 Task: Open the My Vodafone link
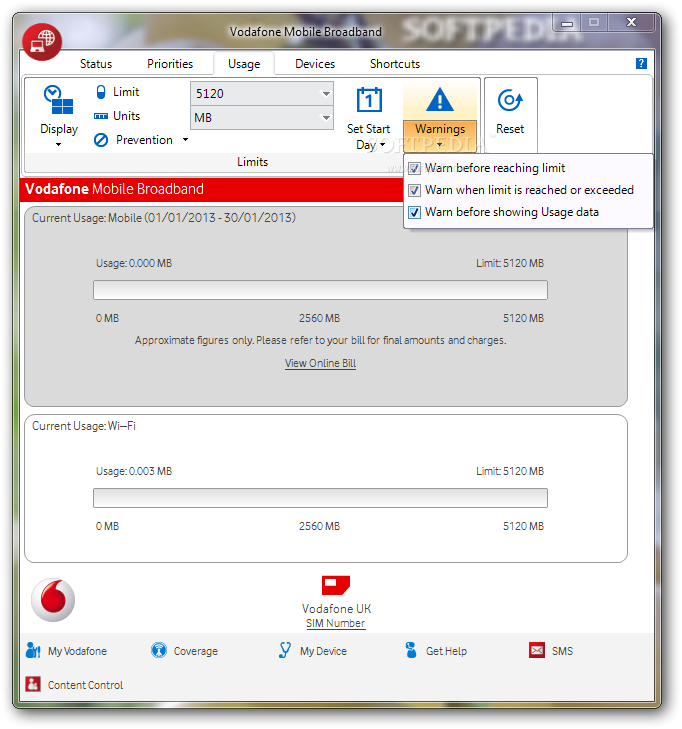tap(77, 651)
